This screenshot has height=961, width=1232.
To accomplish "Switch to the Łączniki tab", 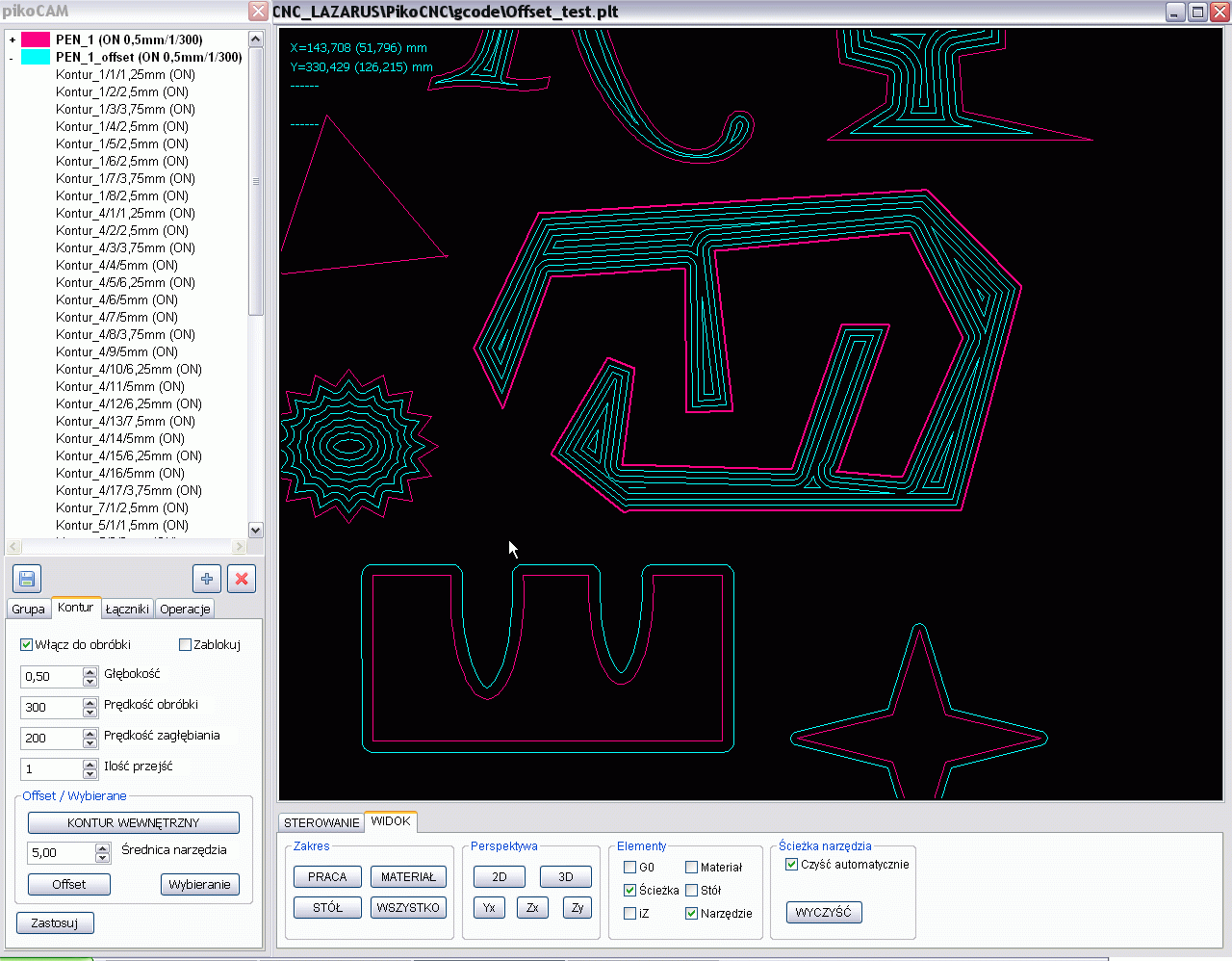I will point(127,609).
